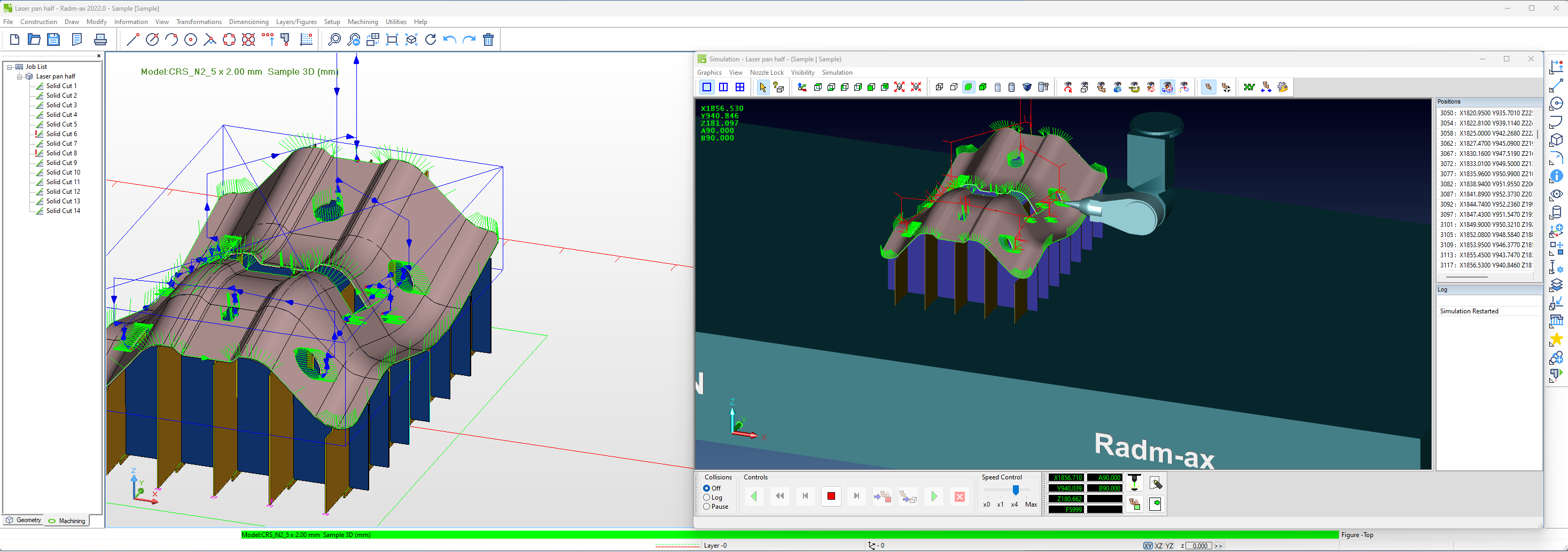Click the yellow star icon in right sidebar
Screen dimensions: 1568x552
tap(1556, 339)
